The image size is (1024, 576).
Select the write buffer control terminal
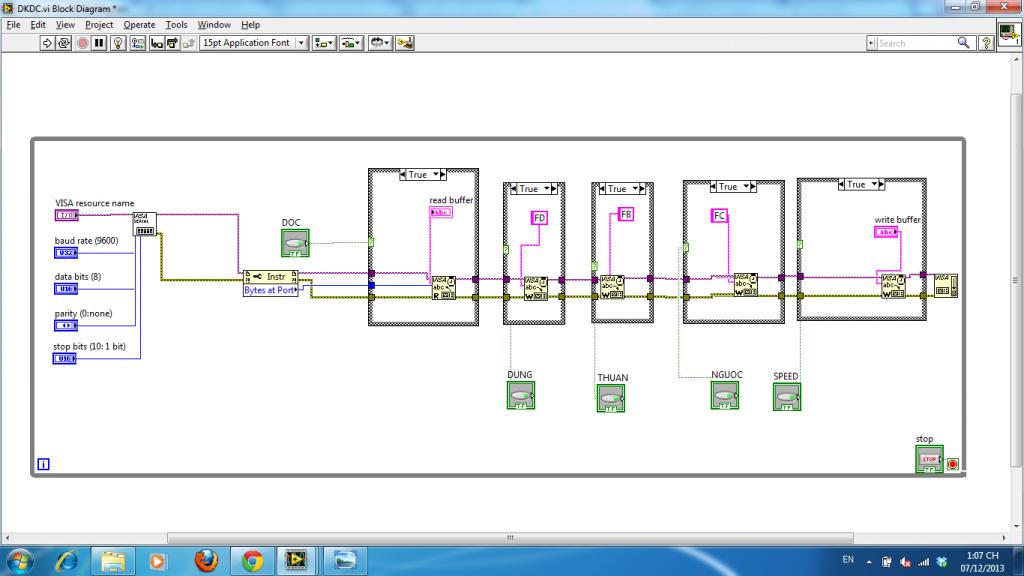[886, 232]
